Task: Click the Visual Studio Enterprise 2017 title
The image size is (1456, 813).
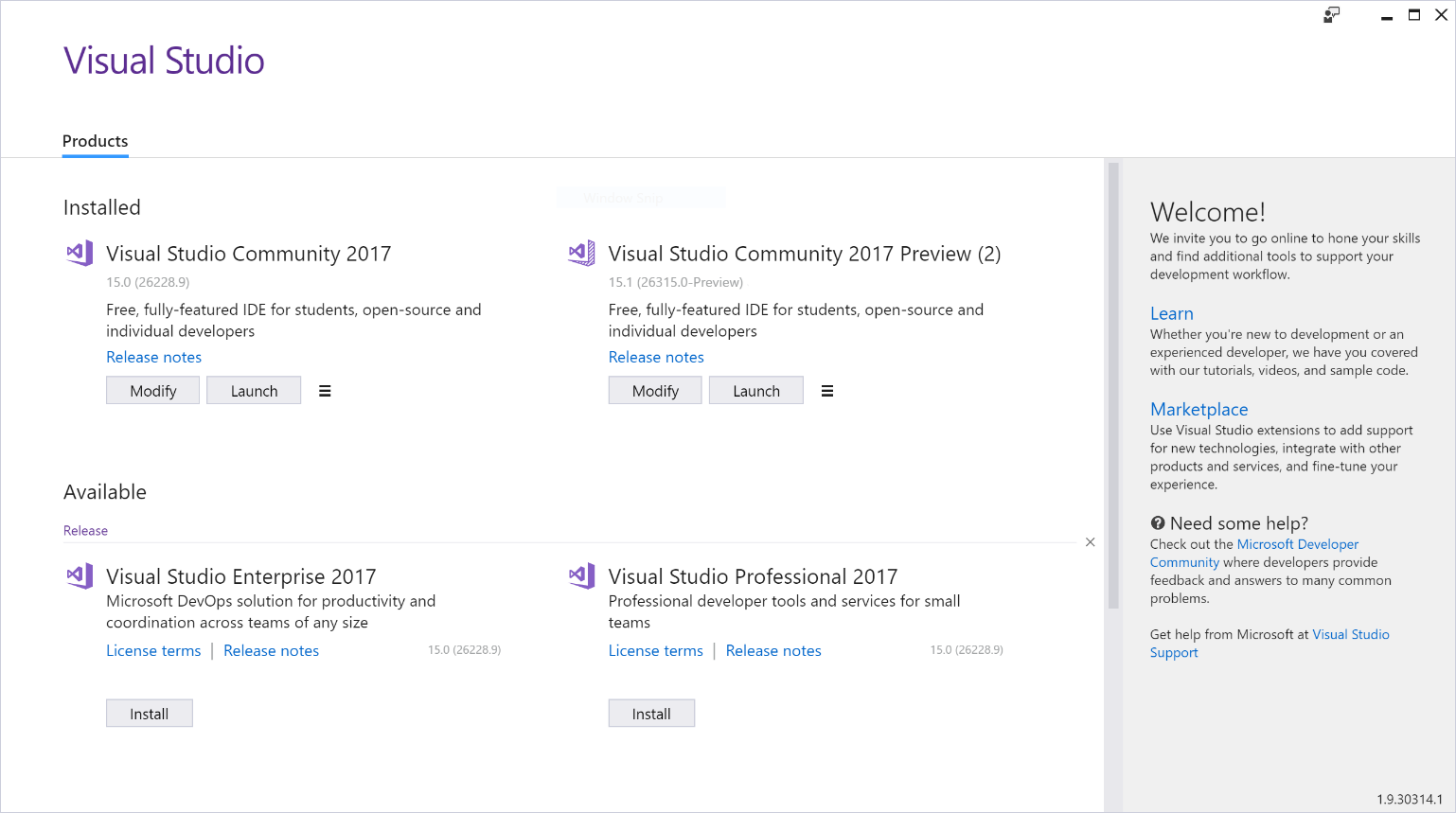Action: [x=241, y=576]
